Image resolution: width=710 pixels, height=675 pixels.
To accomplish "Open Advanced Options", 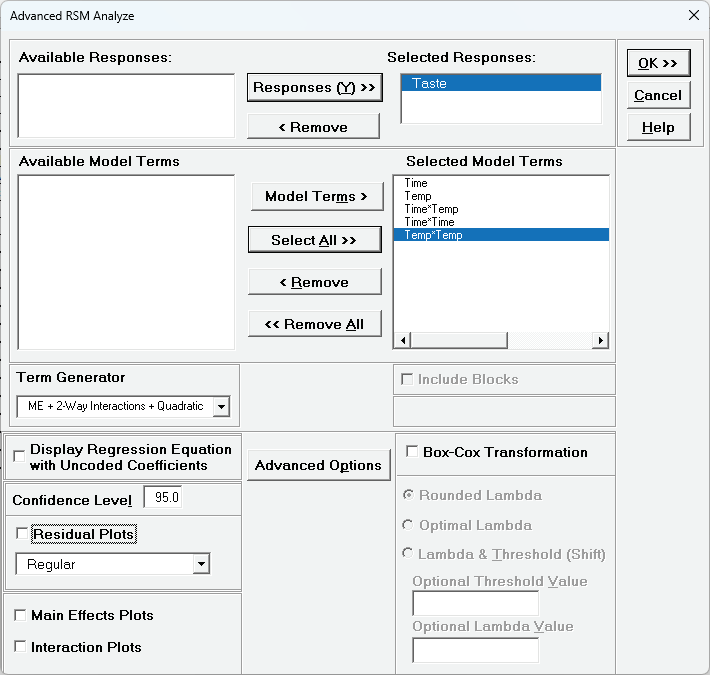I will [318, 465].
